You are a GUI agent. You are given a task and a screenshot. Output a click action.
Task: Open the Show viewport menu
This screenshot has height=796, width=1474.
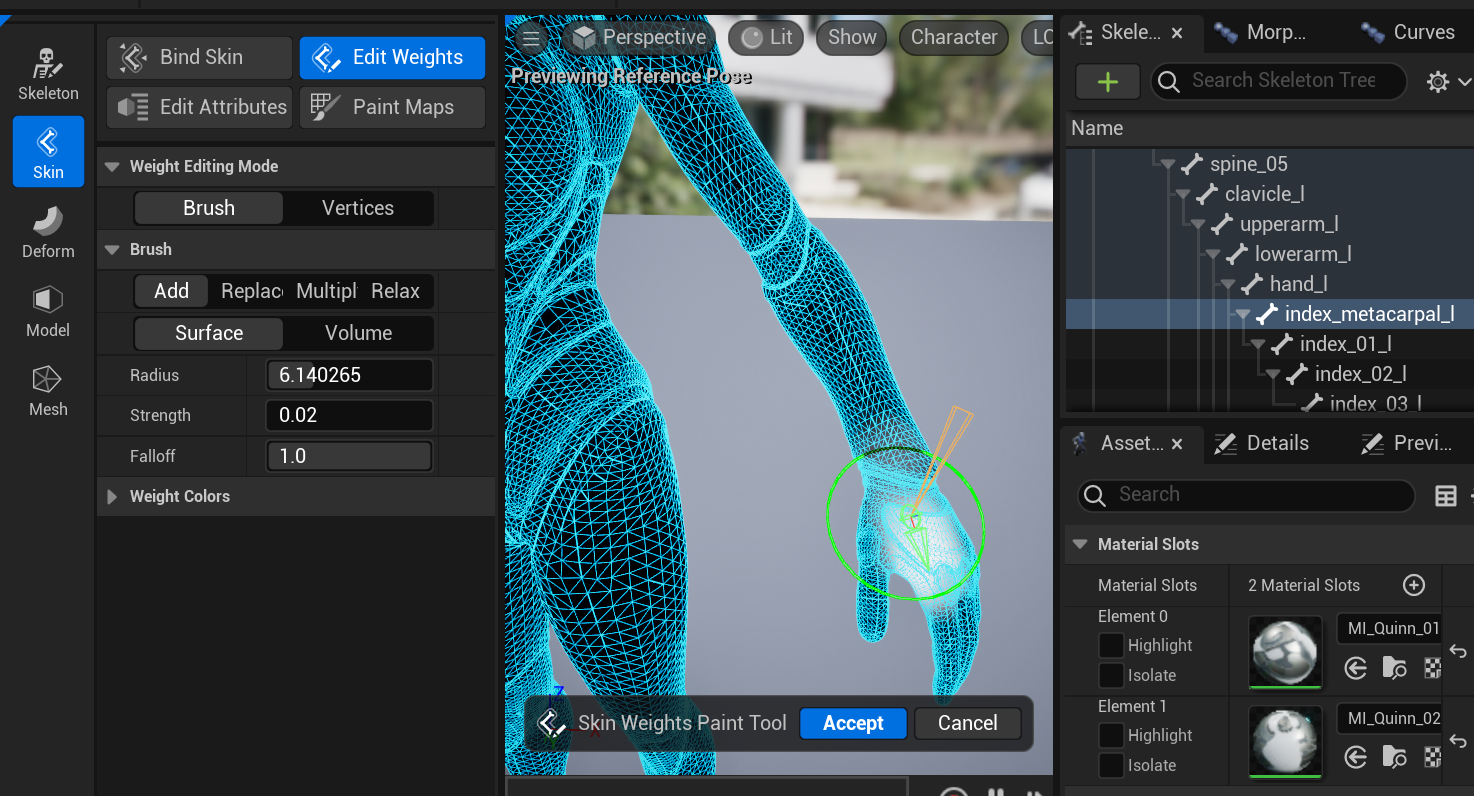852,38
